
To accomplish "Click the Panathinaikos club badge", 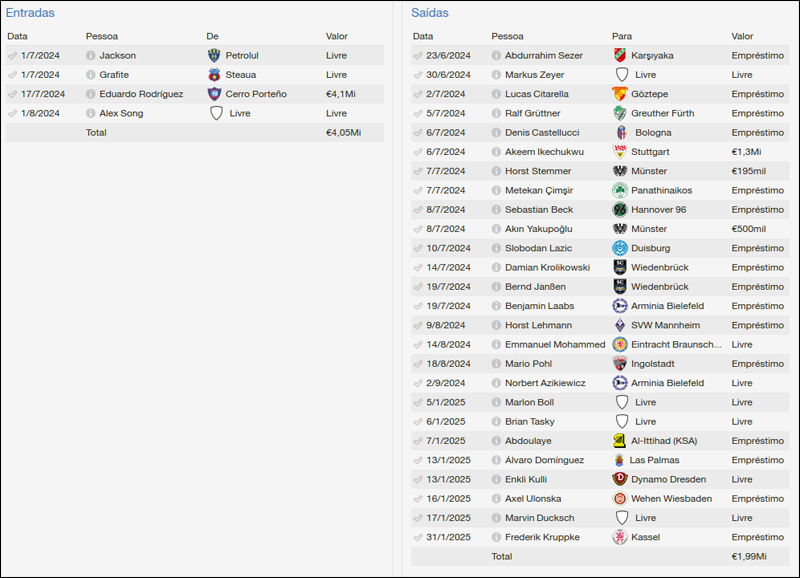I will [621, 191].
